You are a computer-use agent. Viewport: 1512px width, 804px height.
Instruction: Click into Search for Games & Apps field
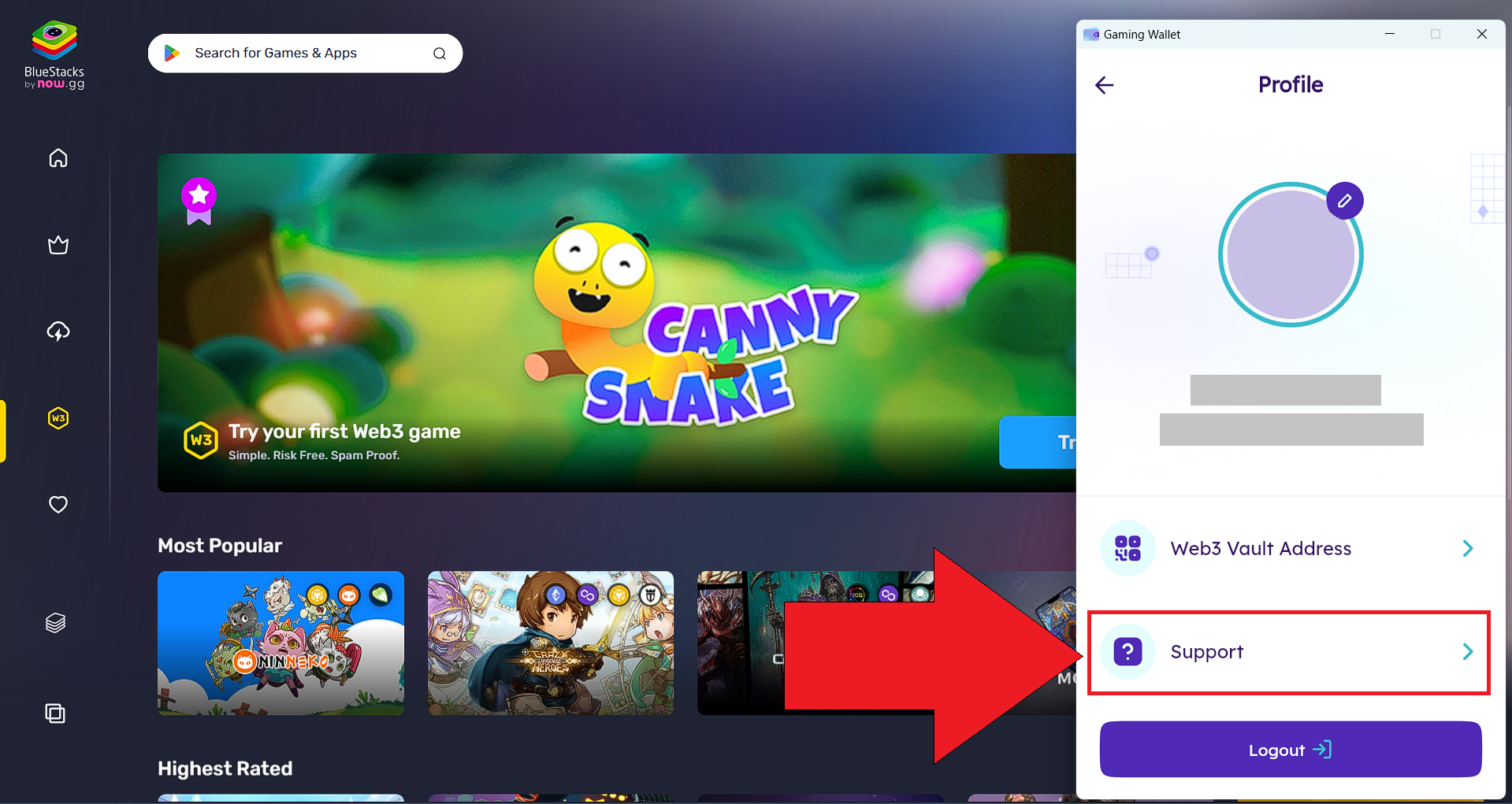305,54
